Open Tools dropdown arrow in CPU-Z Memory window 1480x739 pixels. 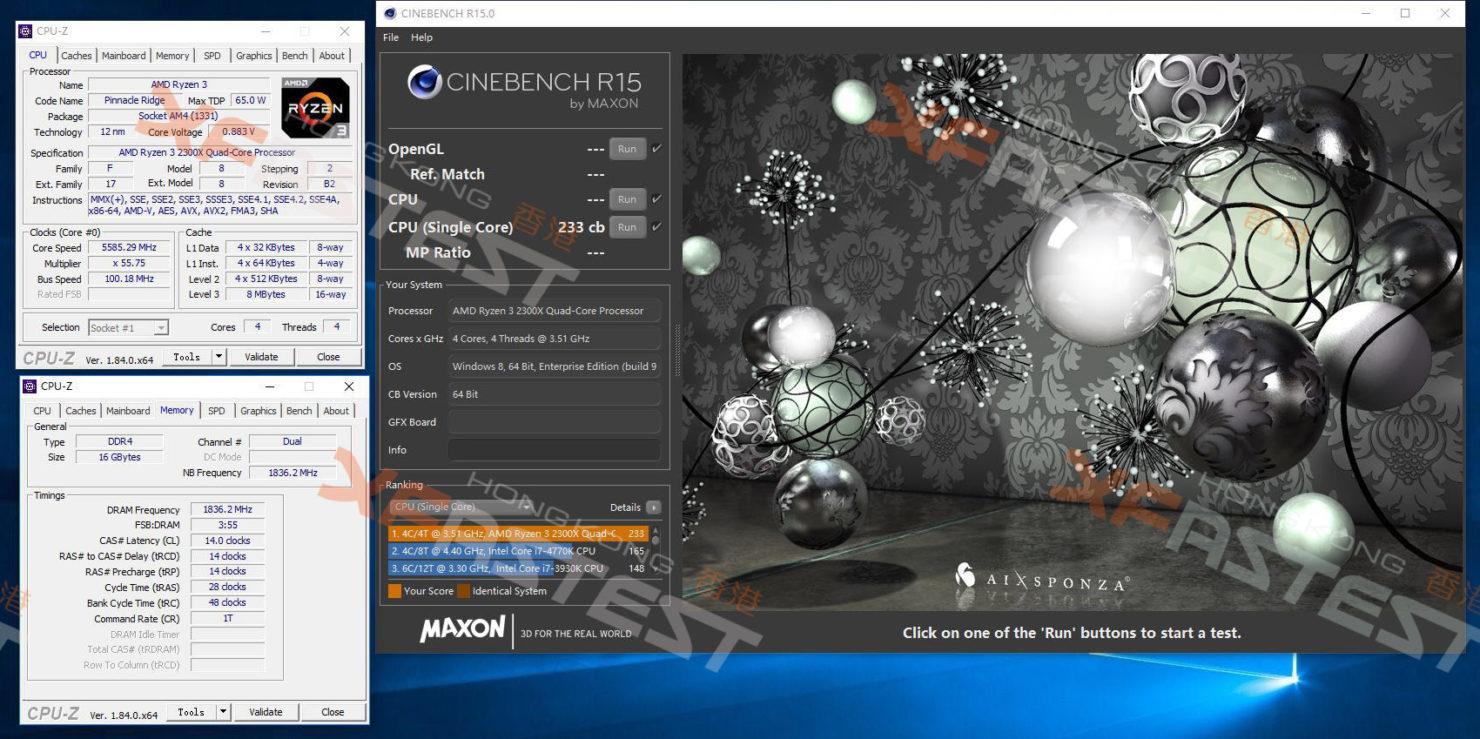click(x=223, y=712)
